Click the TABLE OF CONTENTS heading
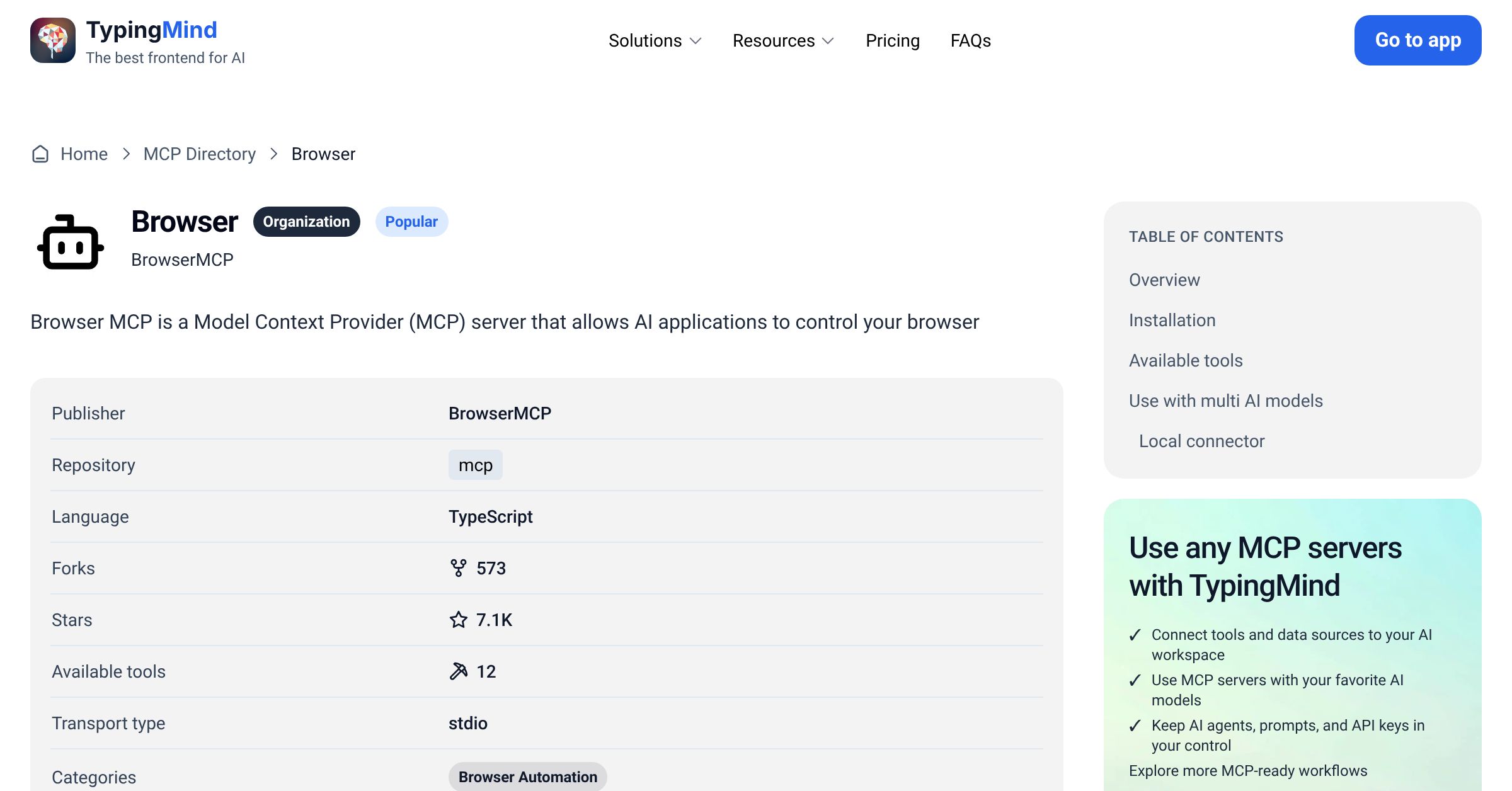 [x=1206, y=237]
